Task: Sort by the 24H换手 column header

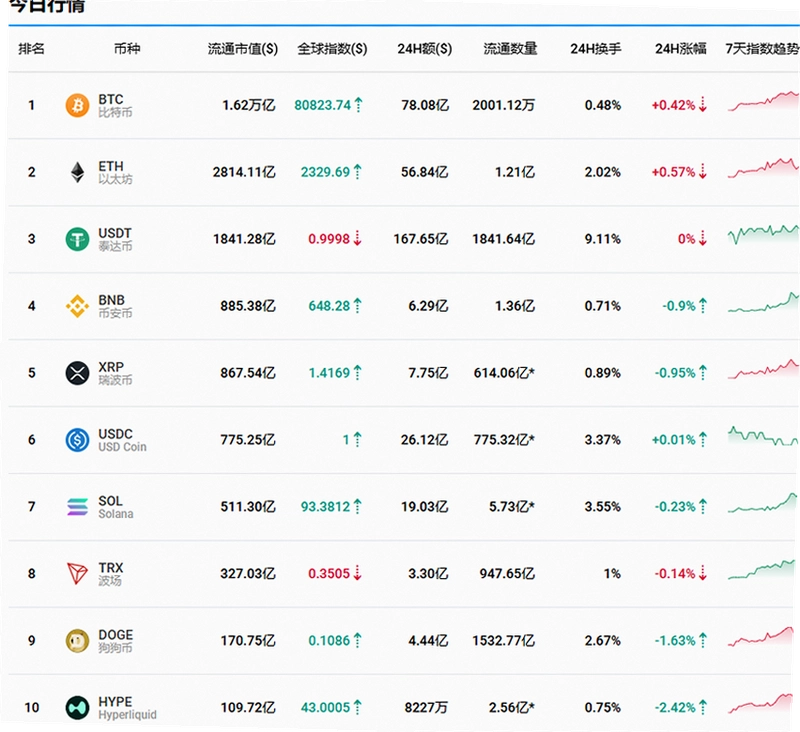Action: pos(595,49)
